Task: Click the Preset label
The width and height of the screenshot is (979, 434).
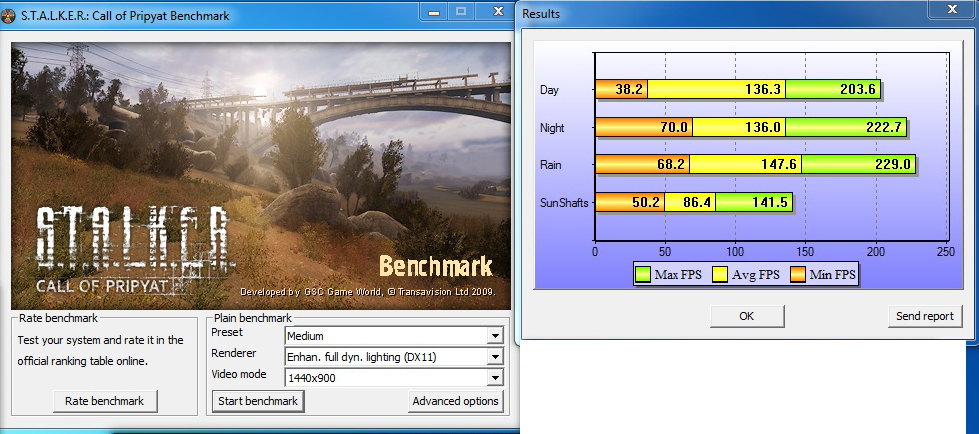Action: click(x=227, y=332)
